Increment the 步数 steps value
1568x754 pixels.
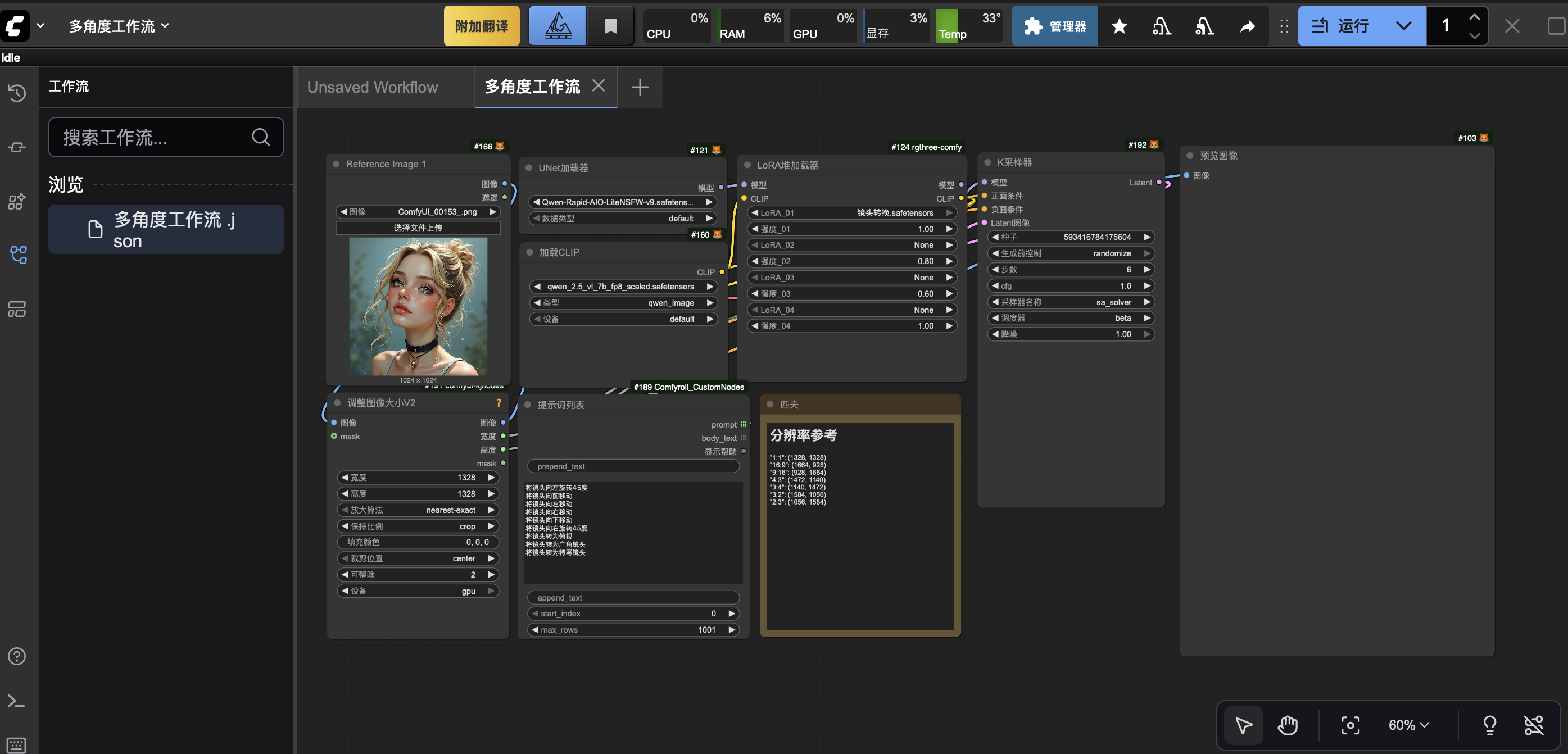point(1147,270)
